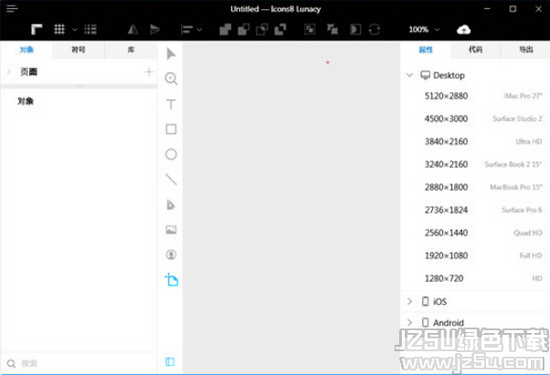Switch to the 导出 export tab
The image size is (550, 375).
click(x=526, y=50)
